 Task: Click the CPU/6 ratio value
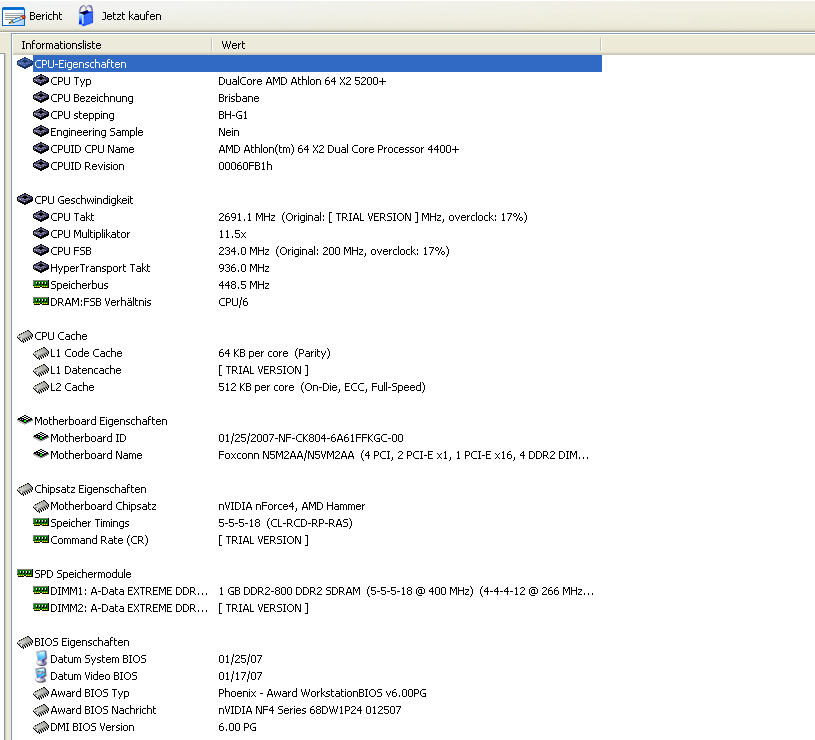tap(233, 302)
